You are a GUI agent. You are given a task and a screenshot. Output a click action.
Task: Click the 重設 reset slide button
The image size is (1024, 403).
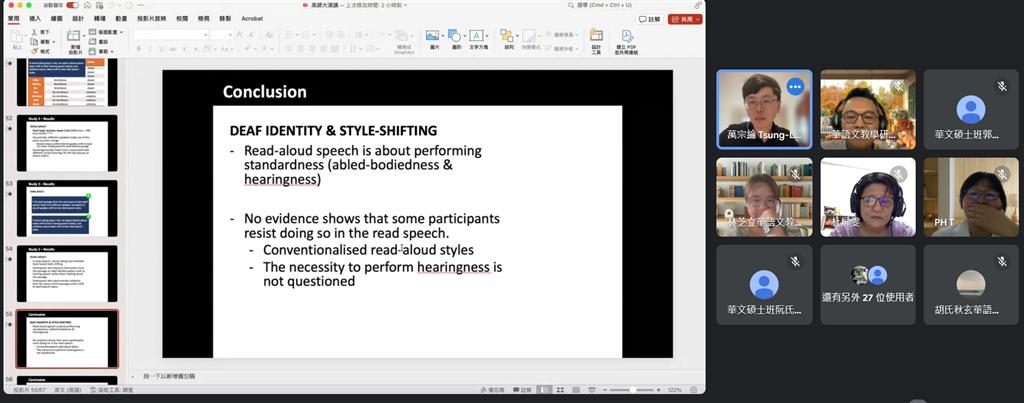[x=99, y=41]
